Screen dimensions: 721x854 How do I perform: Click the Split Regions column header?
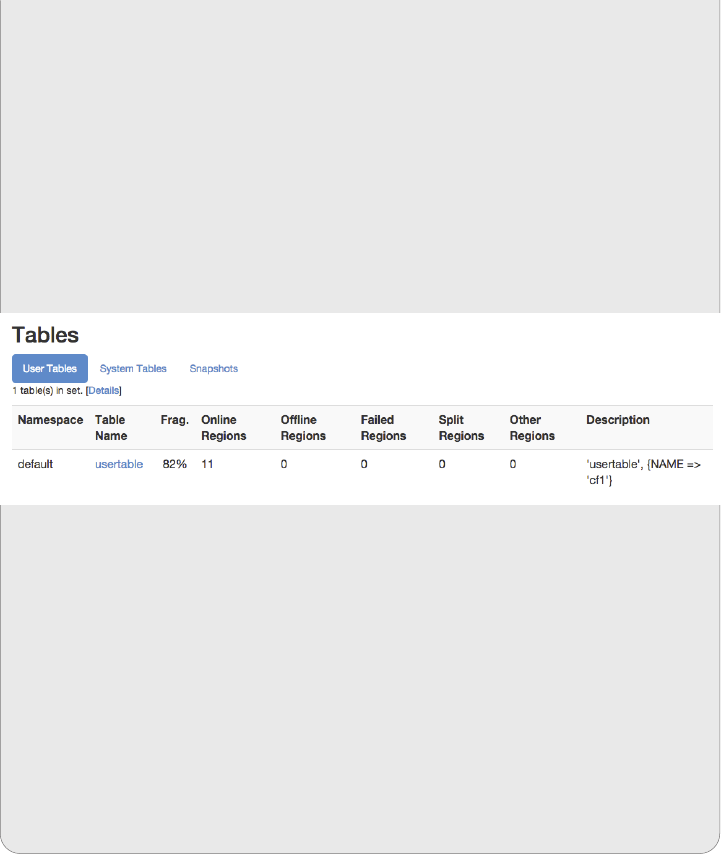coord(461,428)
